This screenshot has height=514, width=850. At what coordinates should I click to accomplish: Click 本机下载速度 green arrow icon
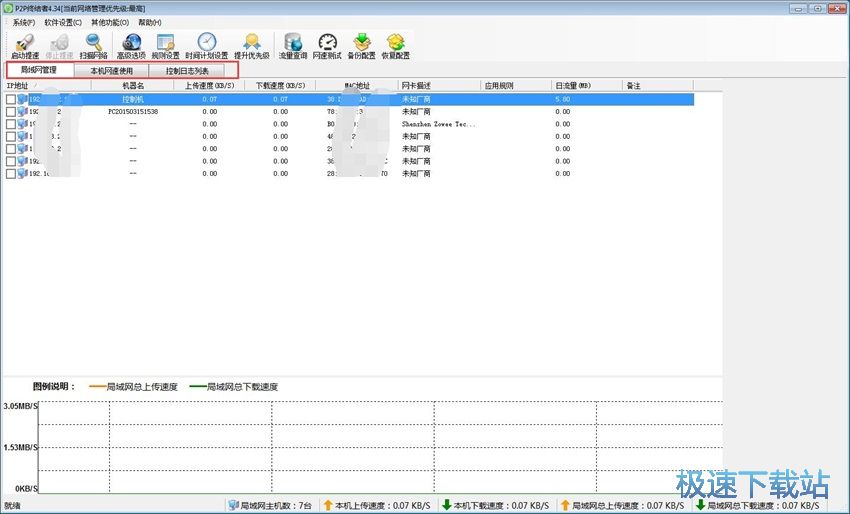(x=447, y=505)
